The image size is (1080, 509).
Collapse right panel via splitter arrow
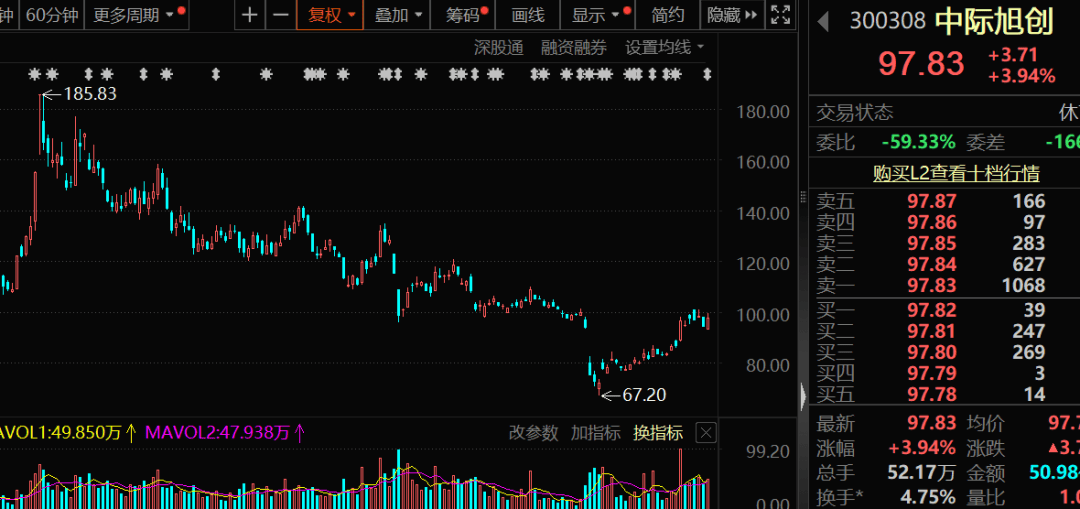803,397
